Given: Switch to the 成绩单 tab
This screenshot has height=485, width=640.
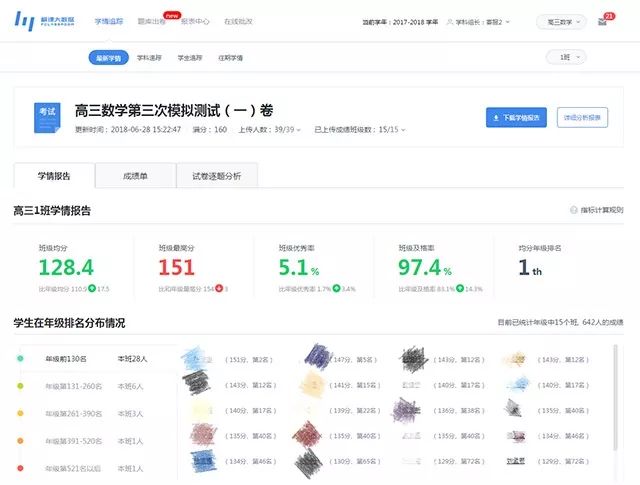Looking at the screenshot, I should (x=136, y=176).
